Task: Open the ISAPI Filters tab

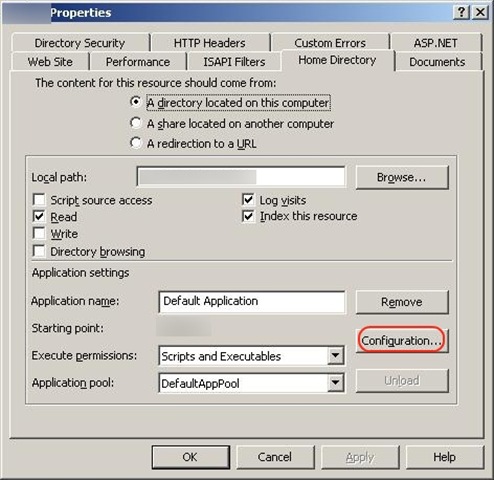Action: (x=234, y=62)
